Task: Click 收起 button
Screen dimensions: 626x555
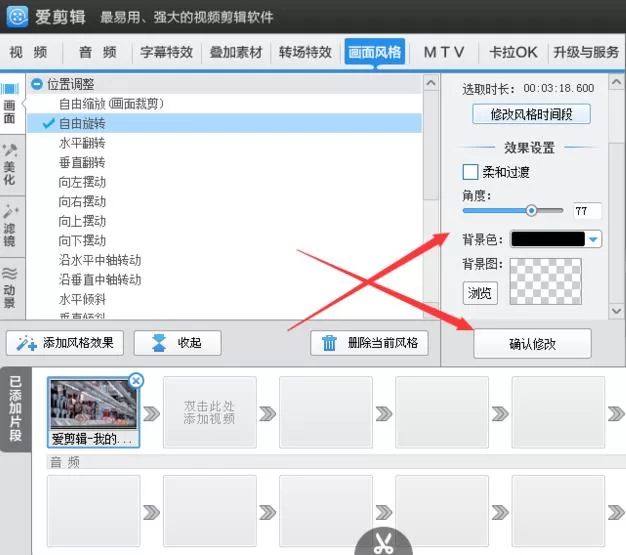Action: [177, 343]
